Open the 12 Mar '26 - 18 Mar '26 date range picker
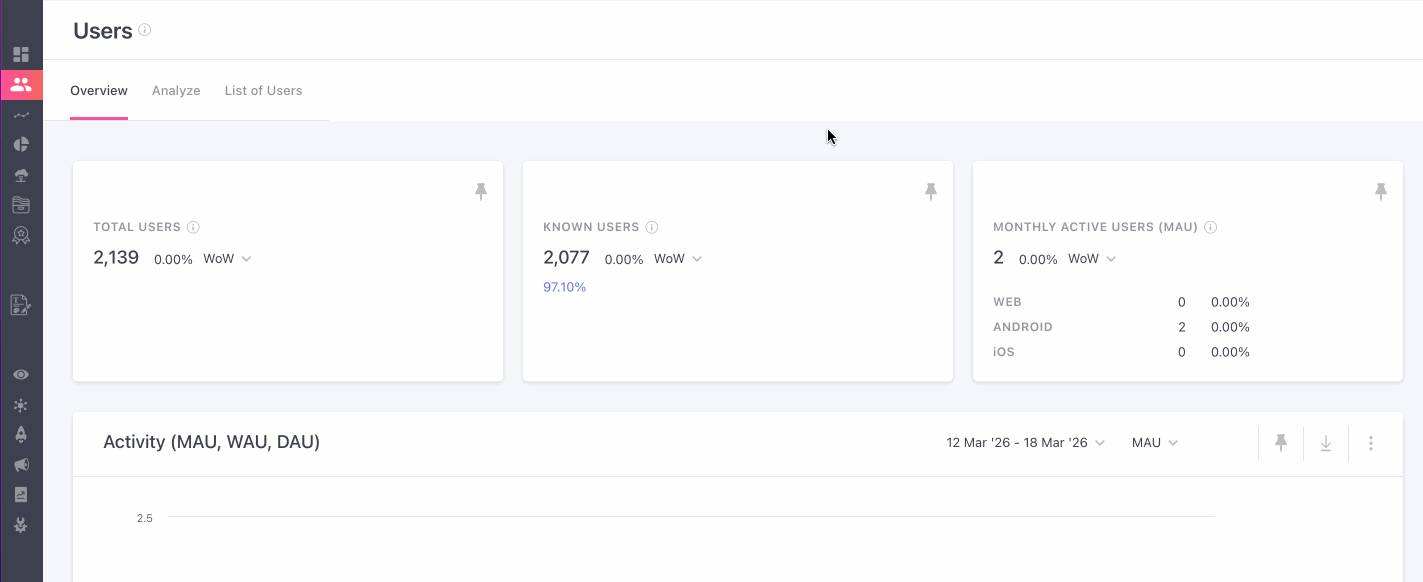The width and height of the screenshot is (1423, 582). pyautogui.click(x=1026, y=443)
